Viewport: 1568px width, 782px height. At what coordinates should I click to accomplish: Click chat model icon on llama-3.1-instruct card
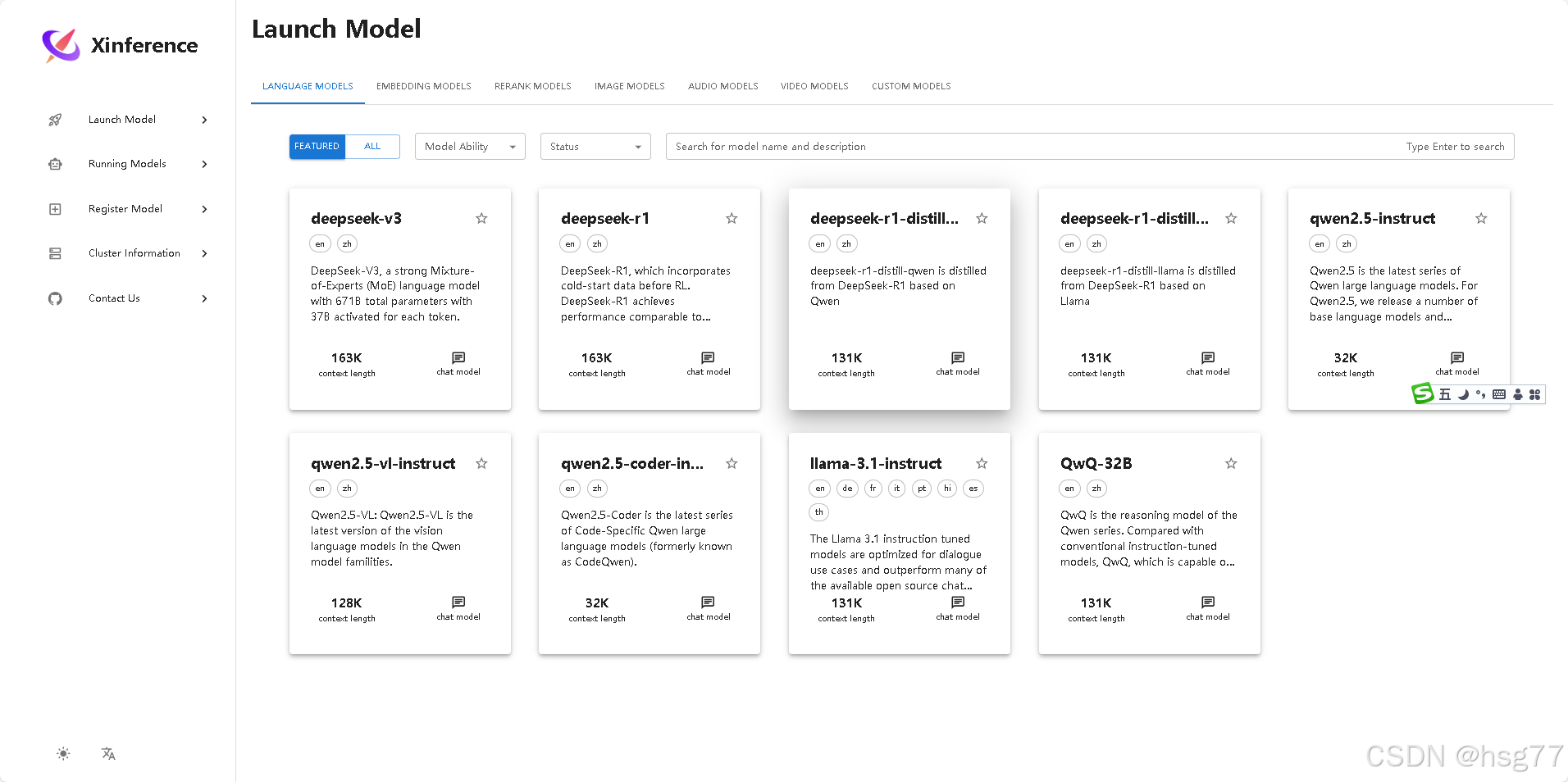pyautogui.click(x=958, y=602)
